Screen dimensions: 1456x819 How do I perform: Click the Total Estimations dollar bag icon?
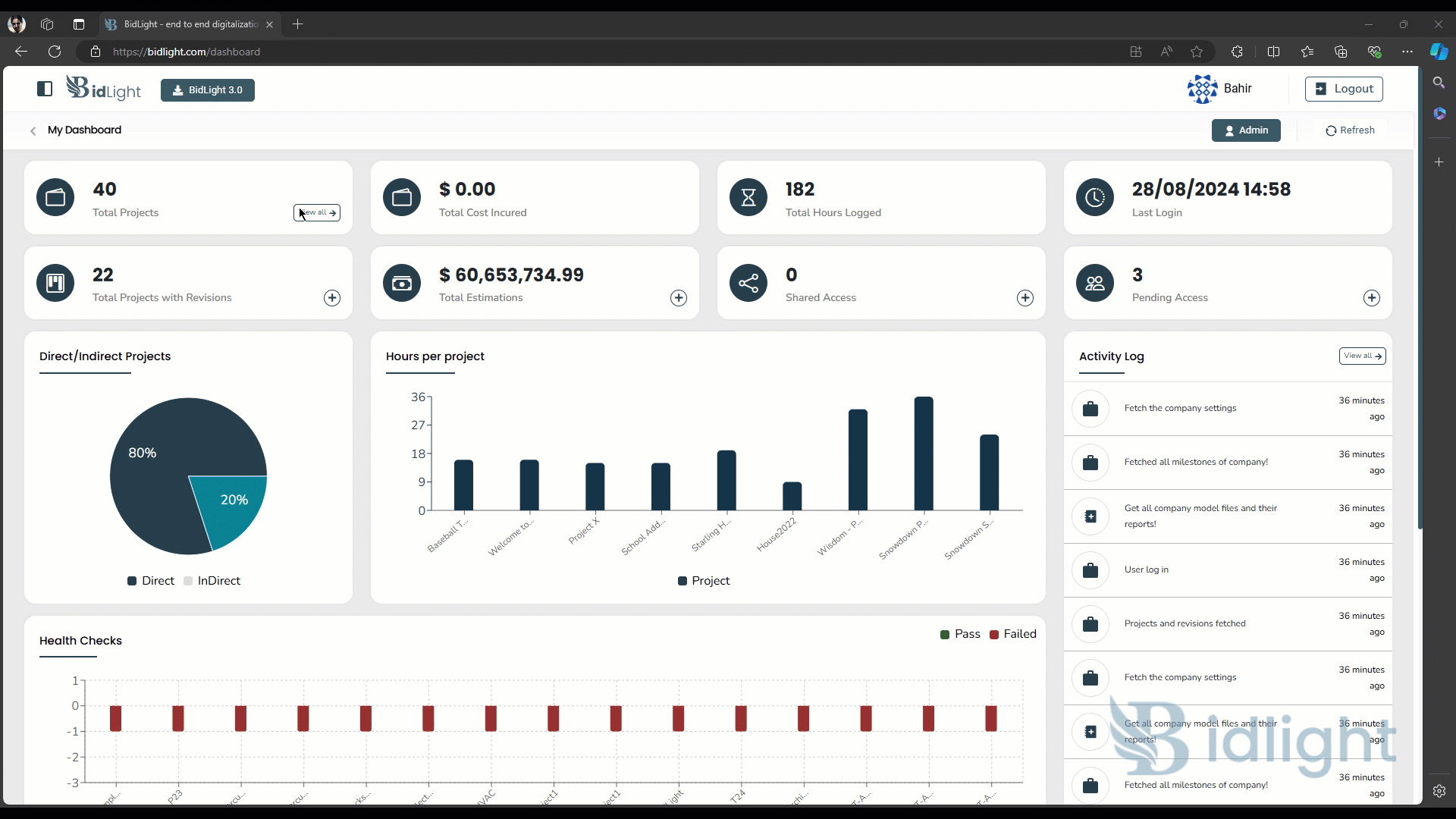pos(401,282)
